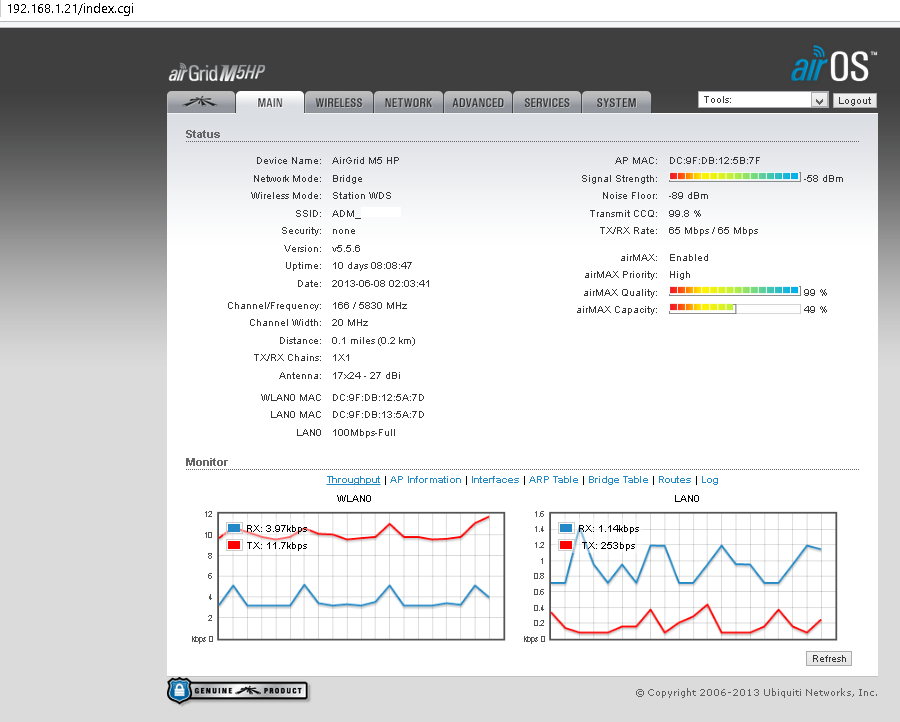Open the Bridge Table link
The height and width of the screenshot is (722, 900).
[x=618, y=480]
